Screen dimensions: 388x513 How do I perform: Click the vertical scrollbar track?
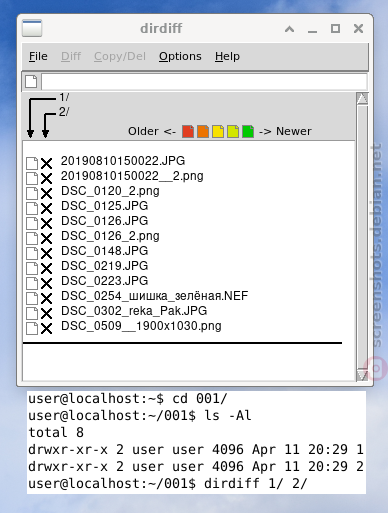pos(362,237)
